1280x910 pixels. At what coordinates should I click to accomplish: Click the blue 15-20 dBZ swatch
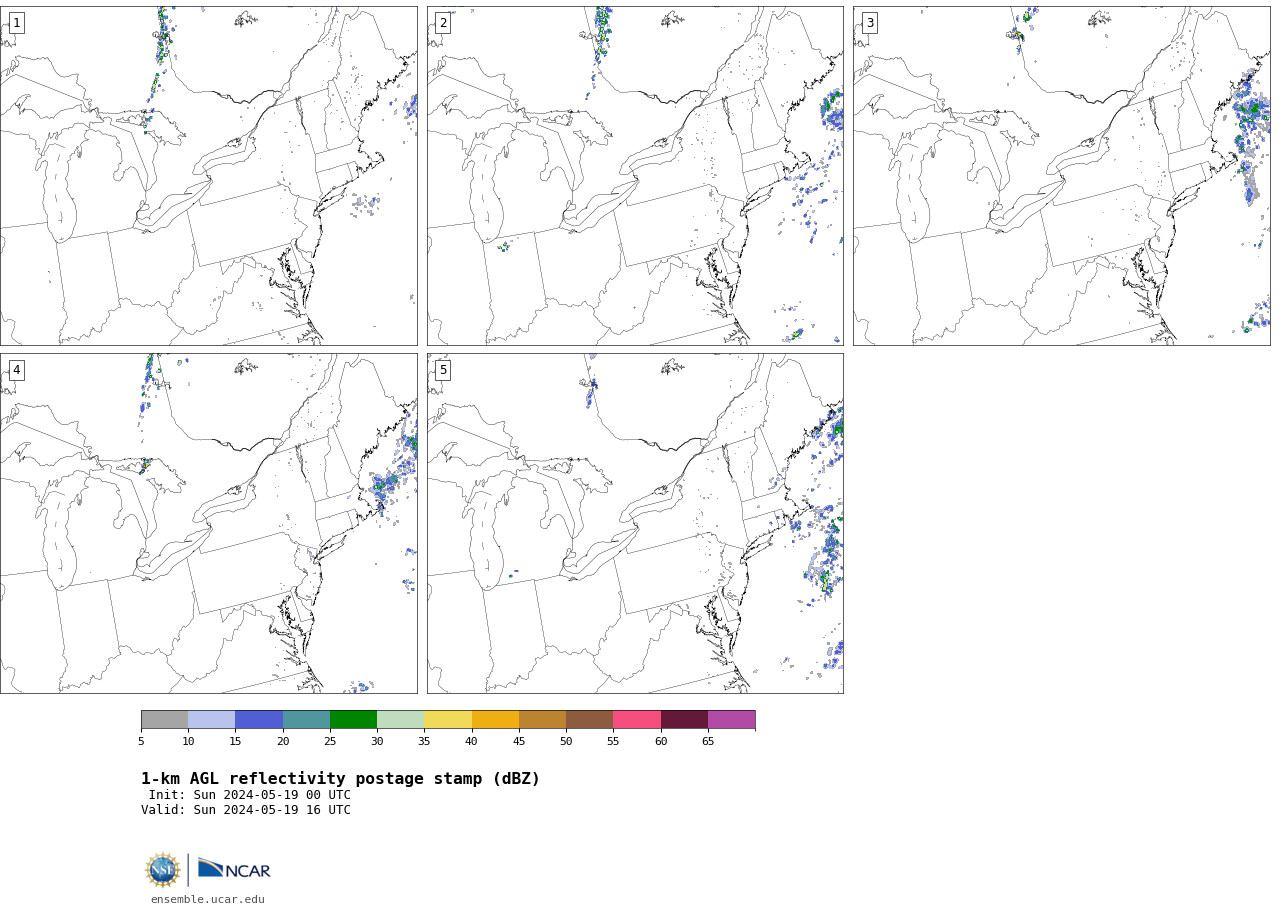coord(259,720)
